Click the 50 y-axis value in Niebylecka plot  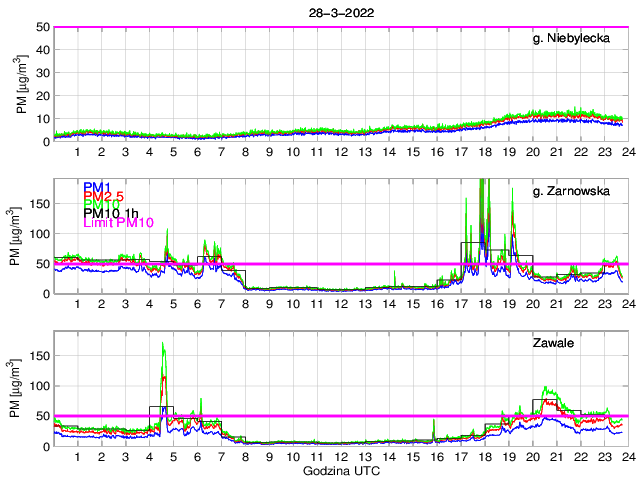tap(43, 28)
